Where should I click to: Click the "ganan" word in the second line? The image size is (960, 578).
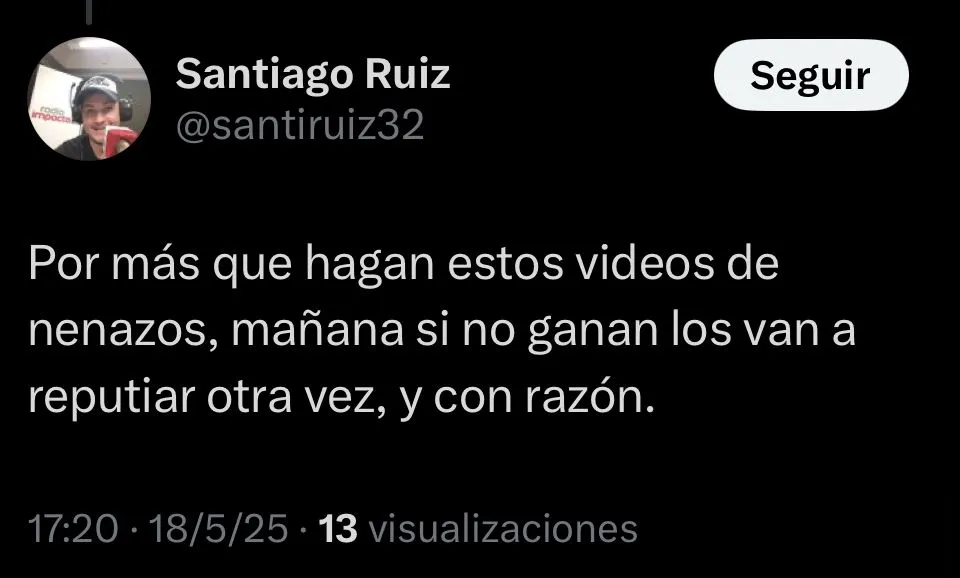tap(593, 332)
